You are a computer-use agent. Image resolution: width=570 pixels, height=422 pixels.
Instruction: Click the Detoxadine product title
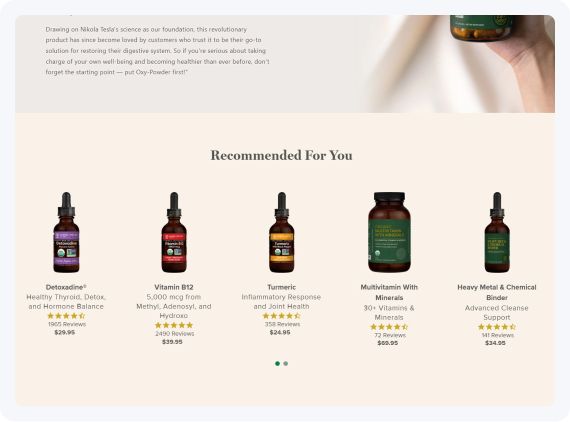[66, 287]
